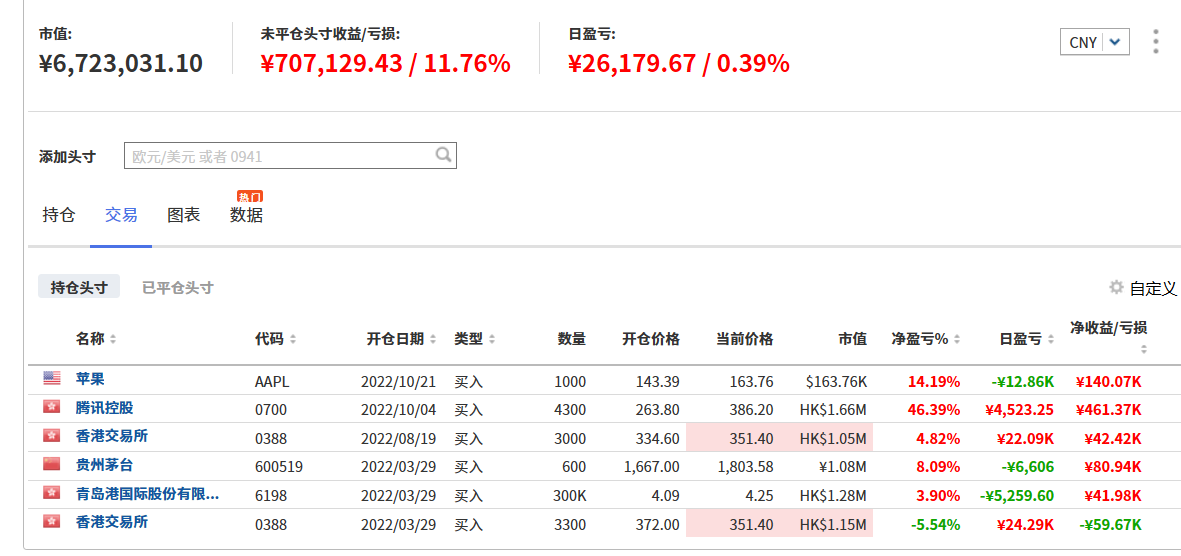
Task: Open the 贵州茅台 stock link
Action: pos(105,465)
